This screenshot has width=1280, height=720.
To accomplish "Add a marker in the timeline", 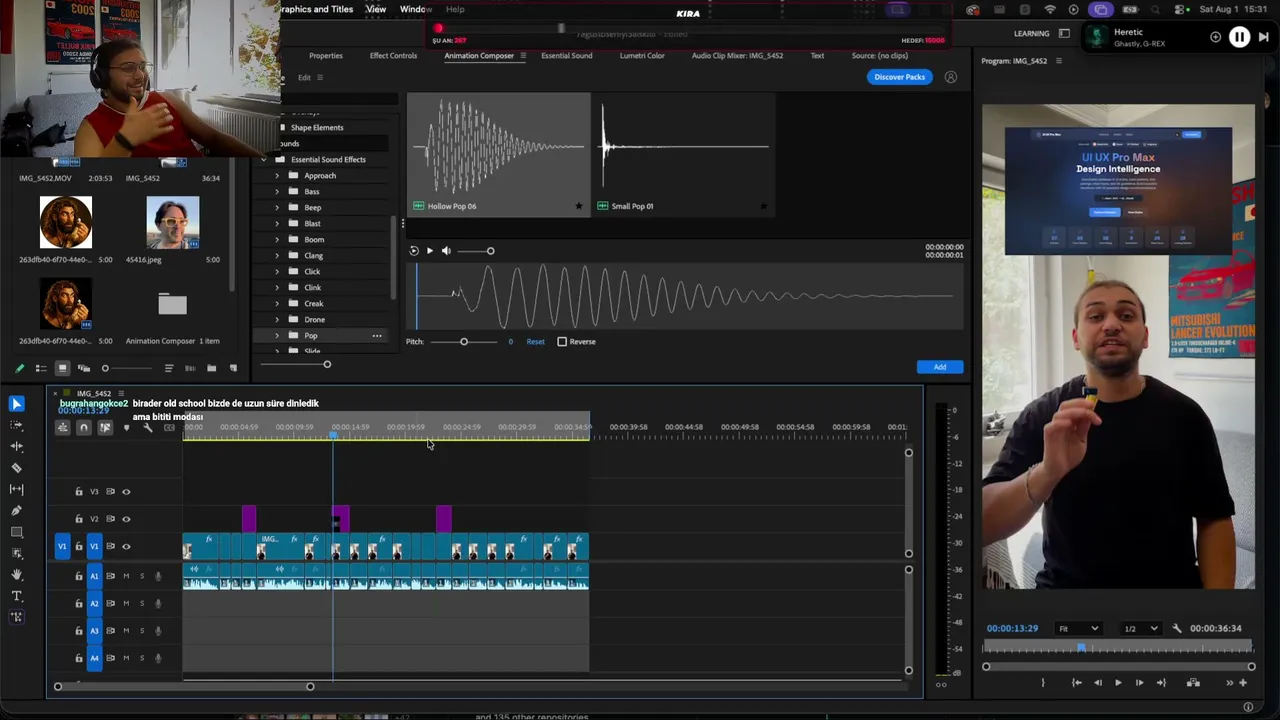I will tap(126, 428).
